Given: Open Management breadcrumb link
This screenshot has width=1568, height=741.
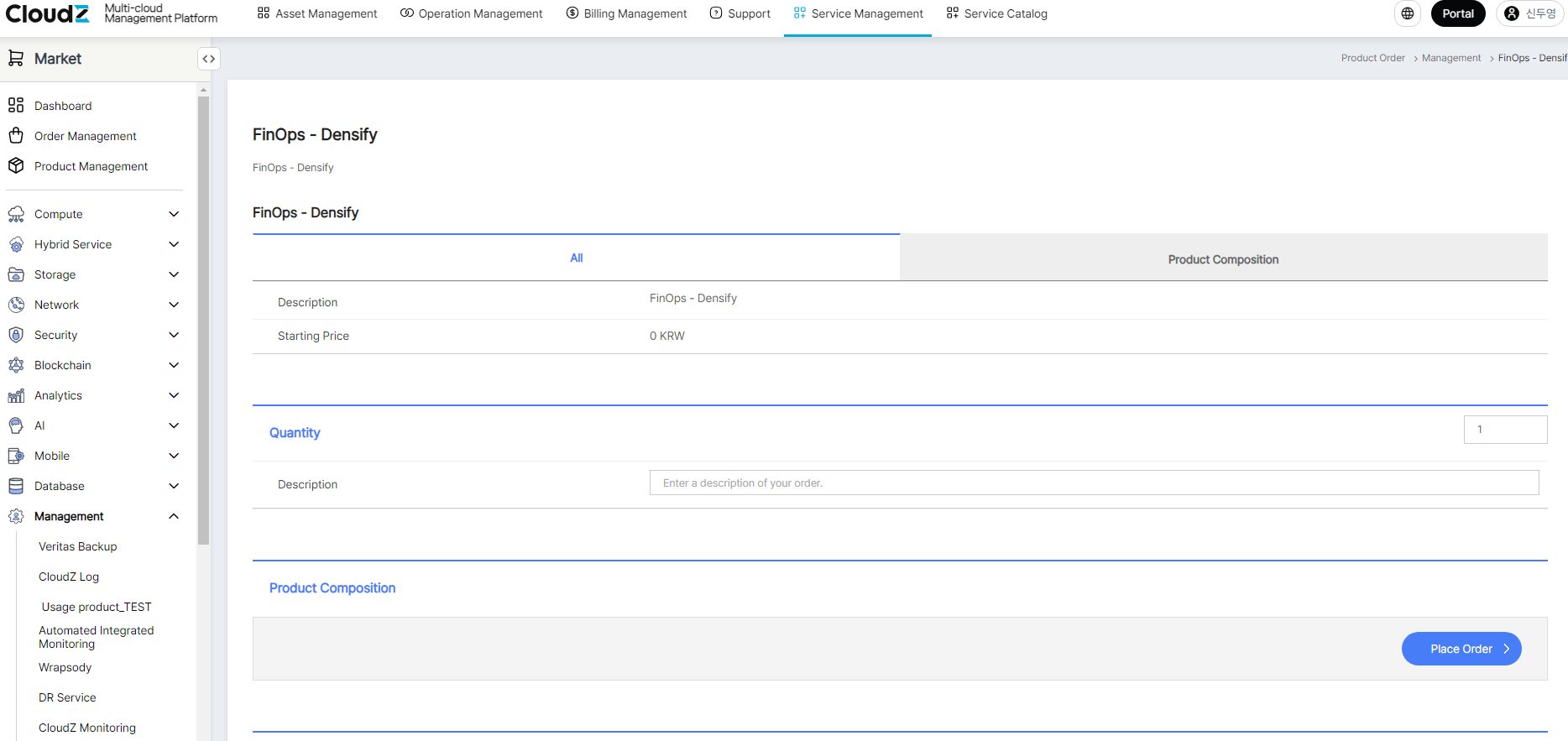Looking at the screenshot, I should point(1451,58).
